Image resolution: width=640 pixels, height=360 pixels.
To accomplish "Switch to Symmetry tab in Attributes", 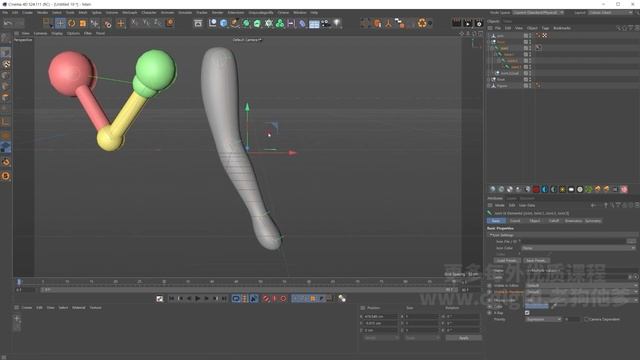I will click(593, 221).
